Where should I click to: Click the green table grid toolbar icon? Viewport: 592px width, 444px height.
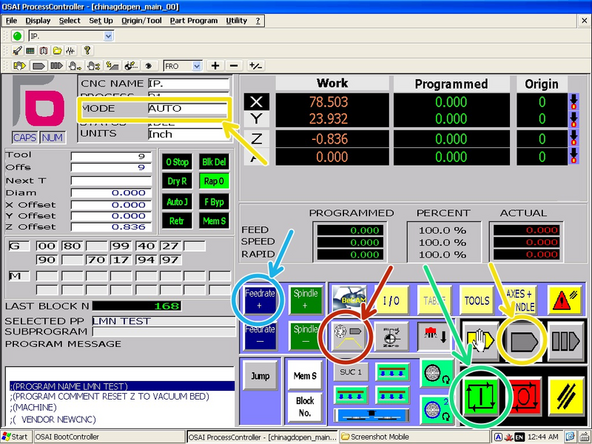coord(31,51)
